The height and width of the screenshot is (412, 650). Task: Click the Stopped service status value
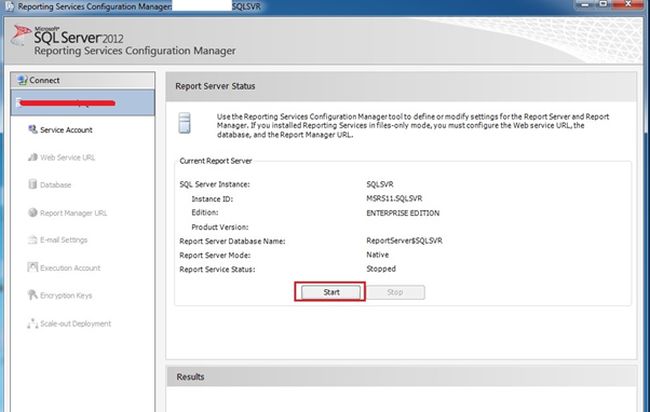click(x=381, y=269)
